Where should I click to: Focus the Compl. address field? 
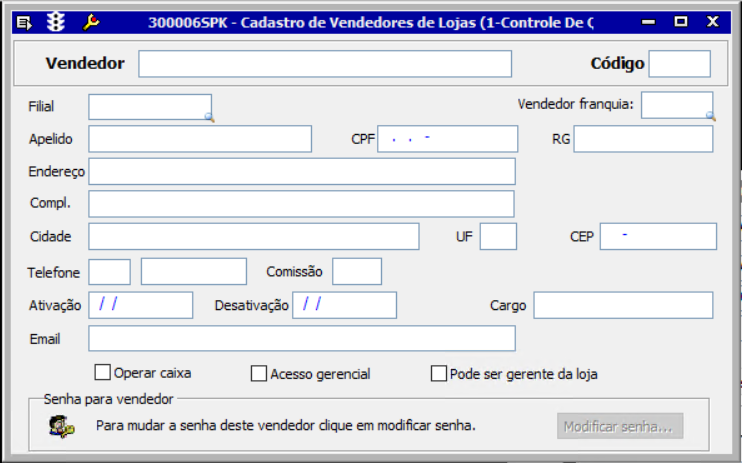(x=301, y=204)
